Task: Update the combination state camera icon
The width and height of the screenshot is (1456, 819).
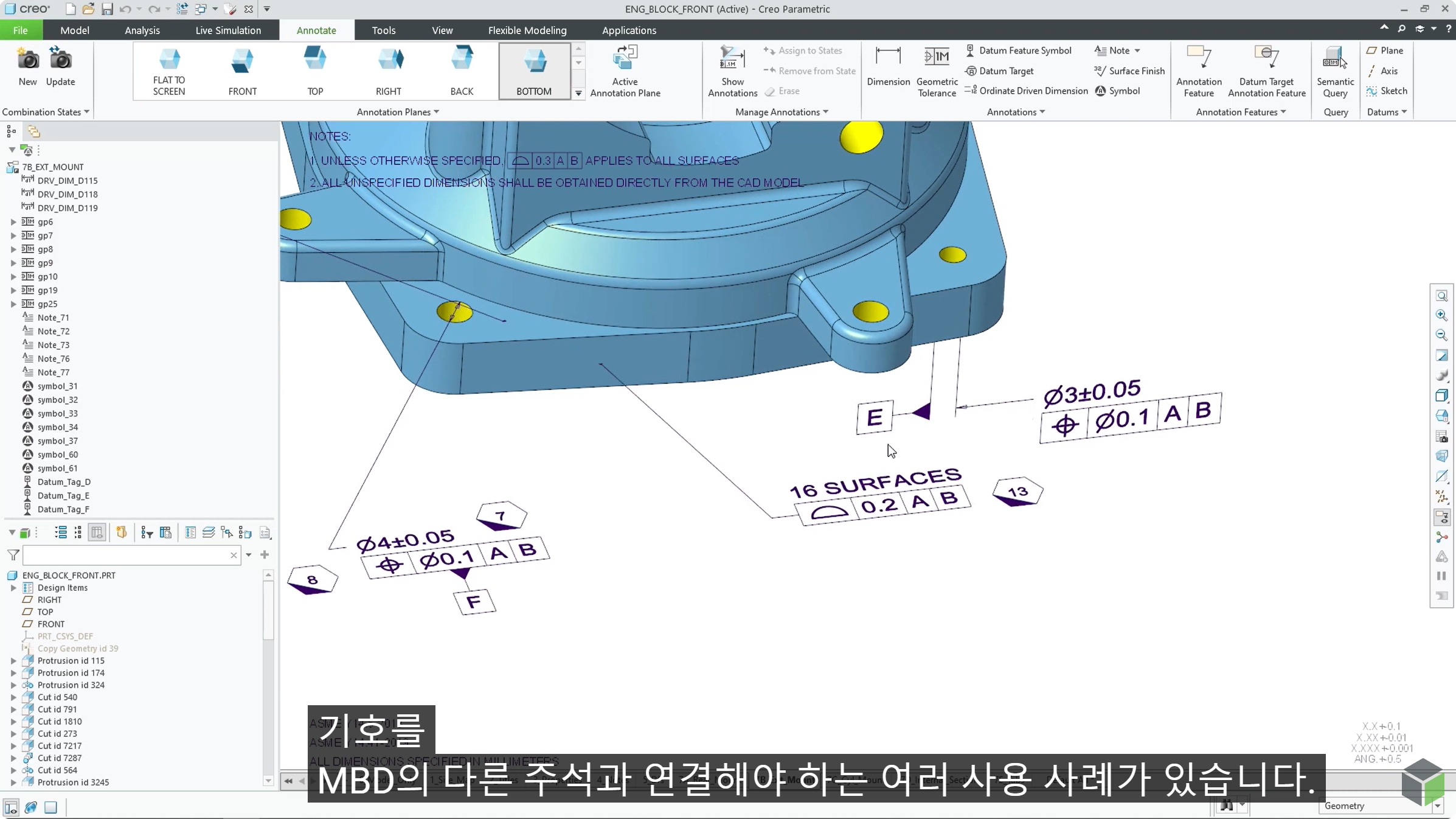Action: click(60, 67)
